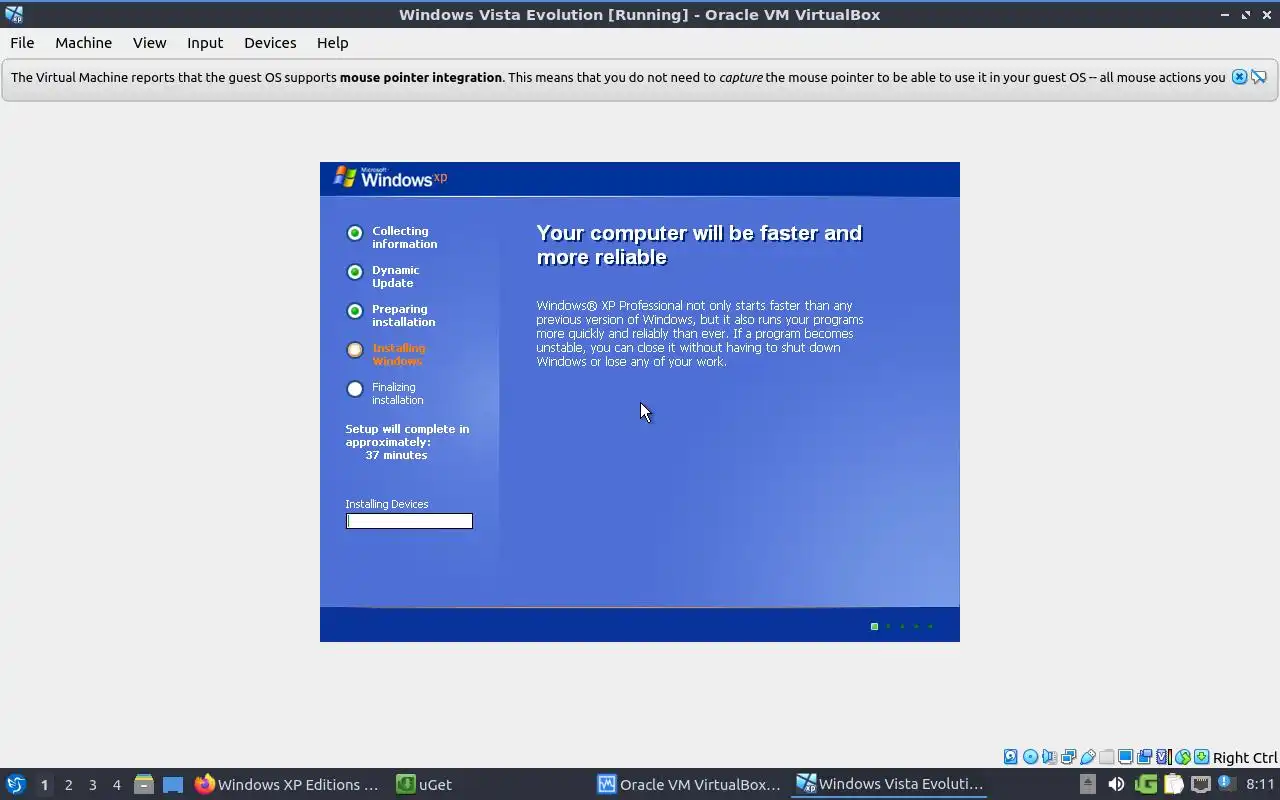Click the shared folders status icon
Image resolution: width=1280 pixels, height=800 pixels.
[x=1106, y=757]
